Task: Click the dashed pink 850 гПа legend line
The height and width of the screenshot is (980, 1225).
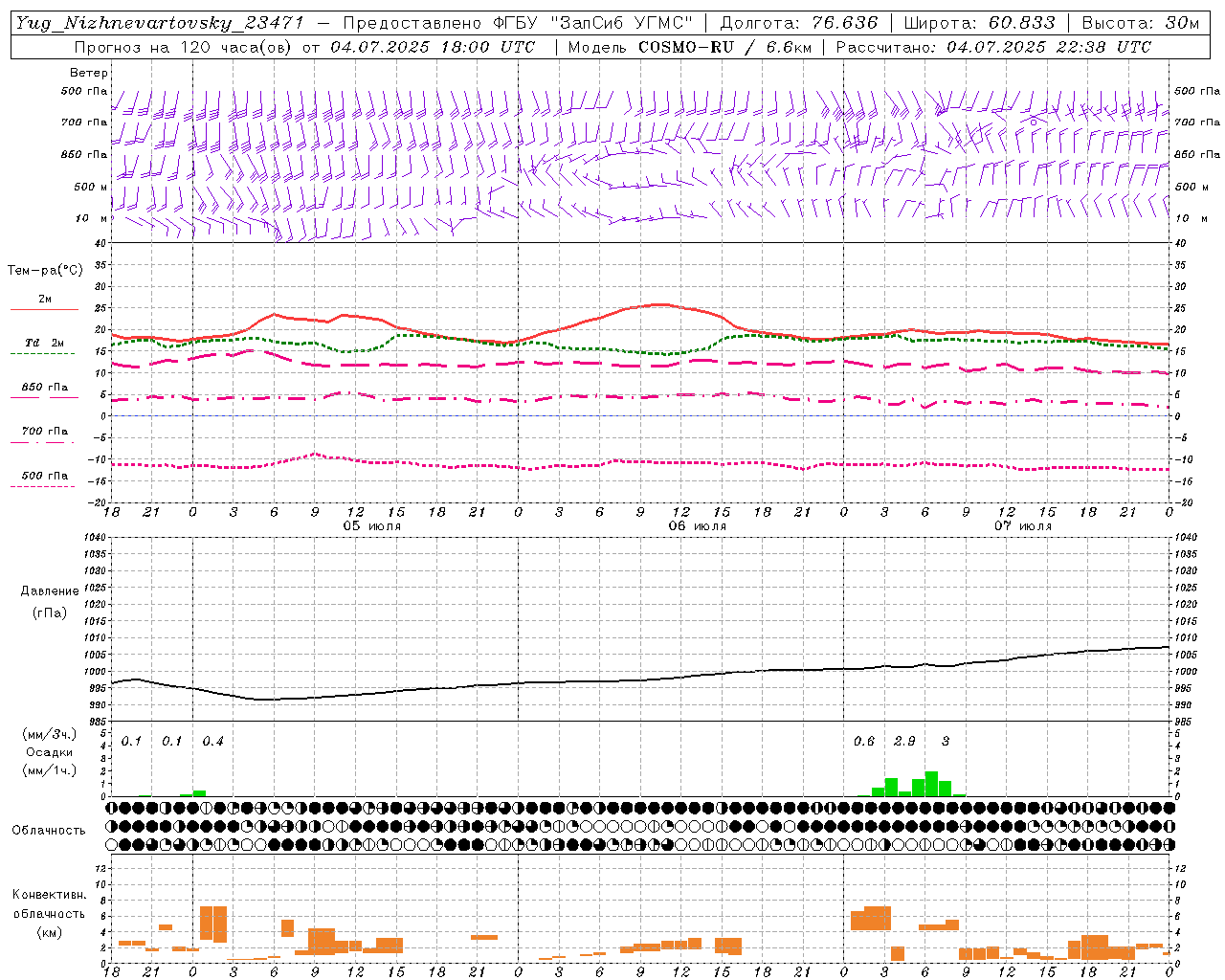Action: (42, 398)
